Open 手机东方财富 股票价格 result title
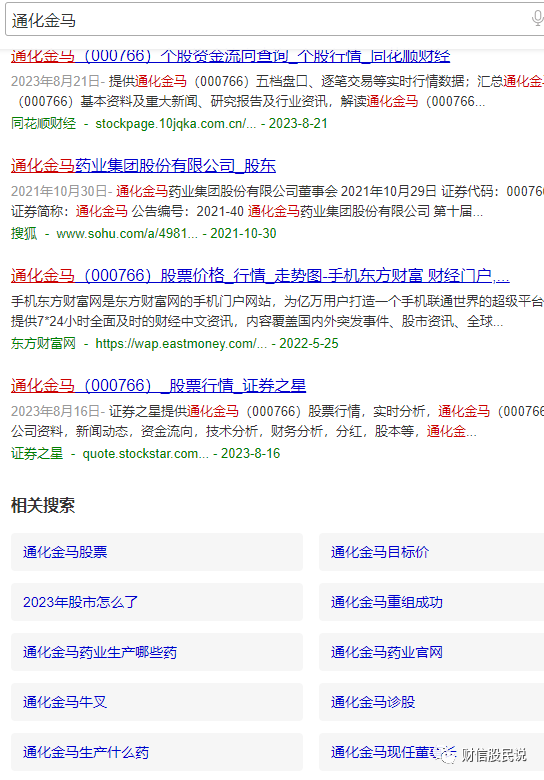The image size is (544, 780). pyautogui.click(x=260, y=276)
